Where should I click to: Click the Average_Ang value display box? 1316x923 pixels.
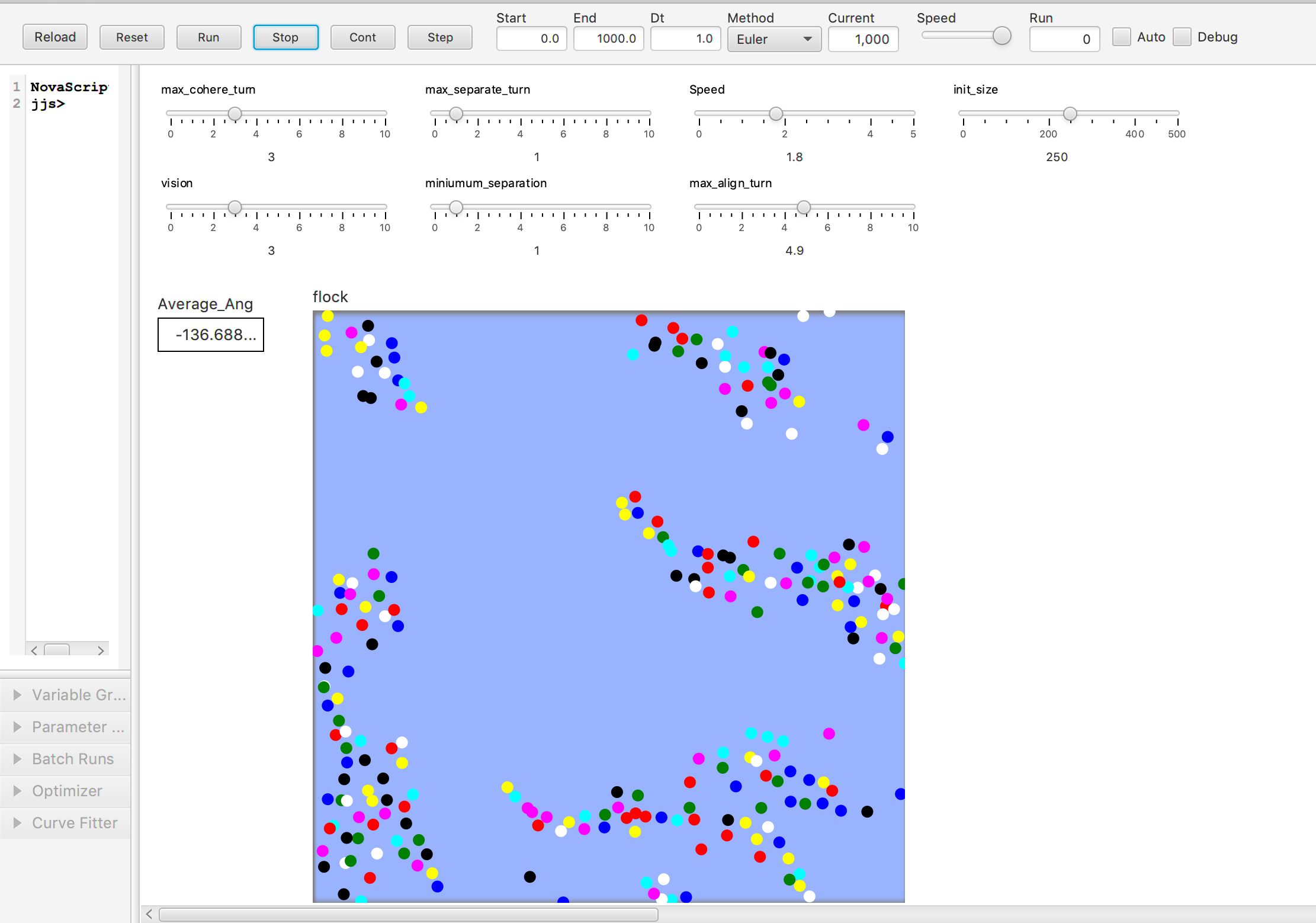211,335
